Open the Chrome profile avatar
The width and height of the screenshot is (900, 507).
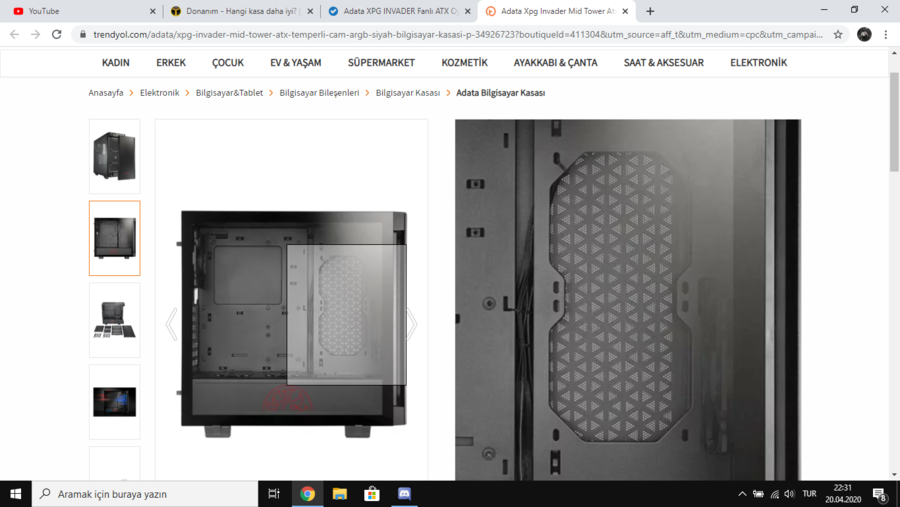[864, 34]
